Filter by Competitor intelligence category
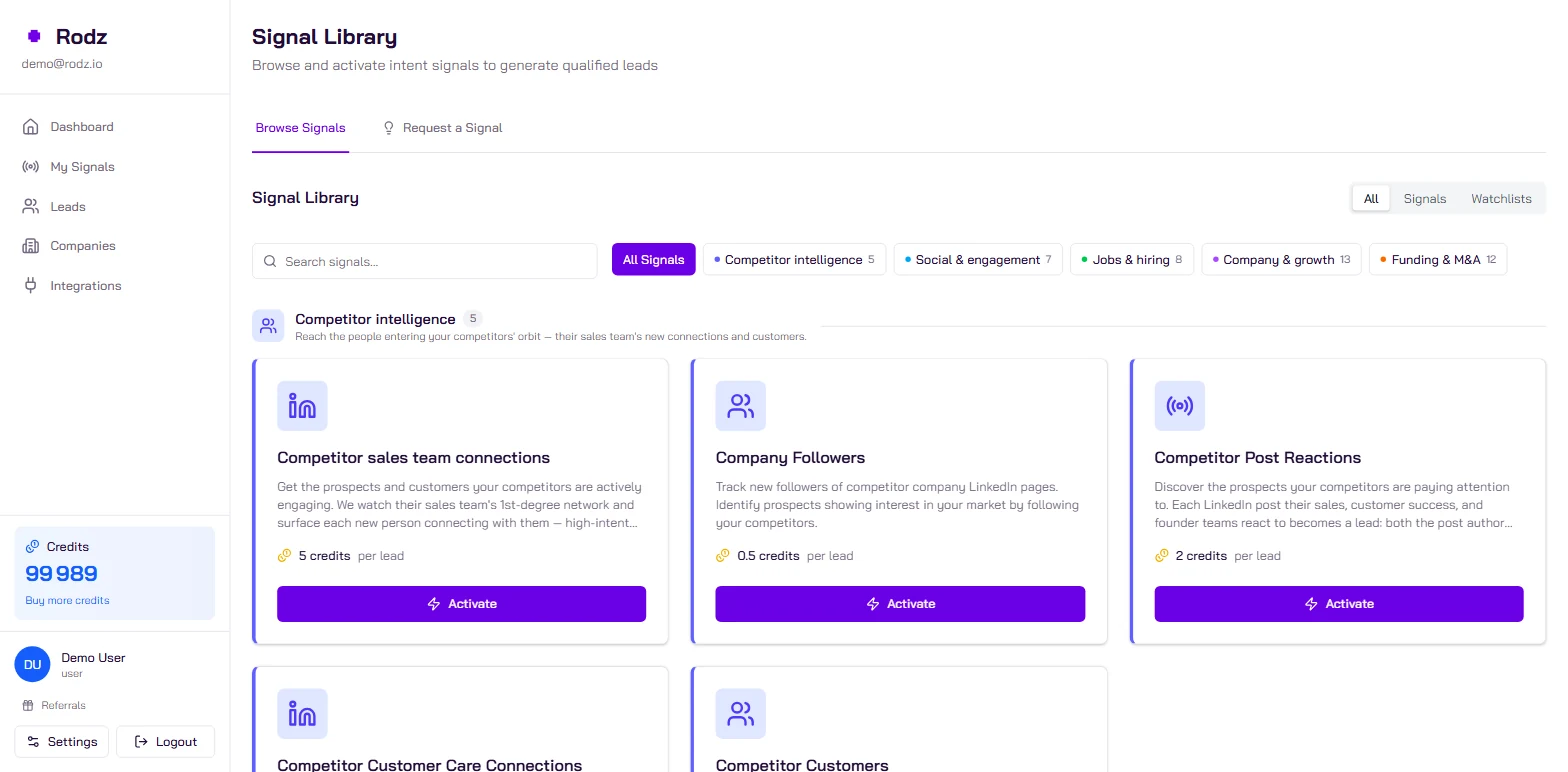This screenshot has height=772, width=1568. pos(795,260)
